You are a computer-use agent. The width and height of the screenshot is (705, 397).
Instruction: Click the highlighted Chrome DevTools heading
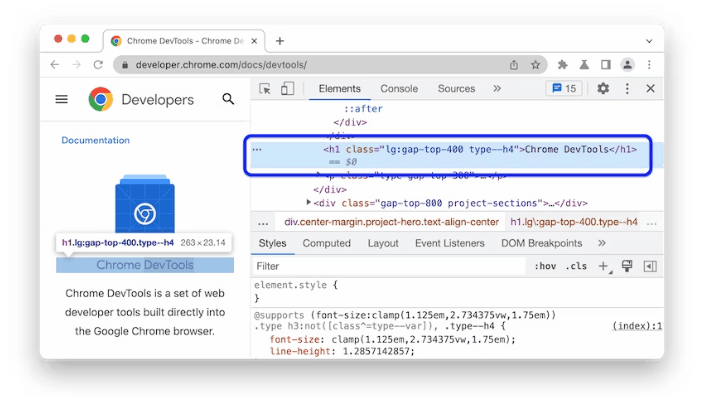[145, 265]
